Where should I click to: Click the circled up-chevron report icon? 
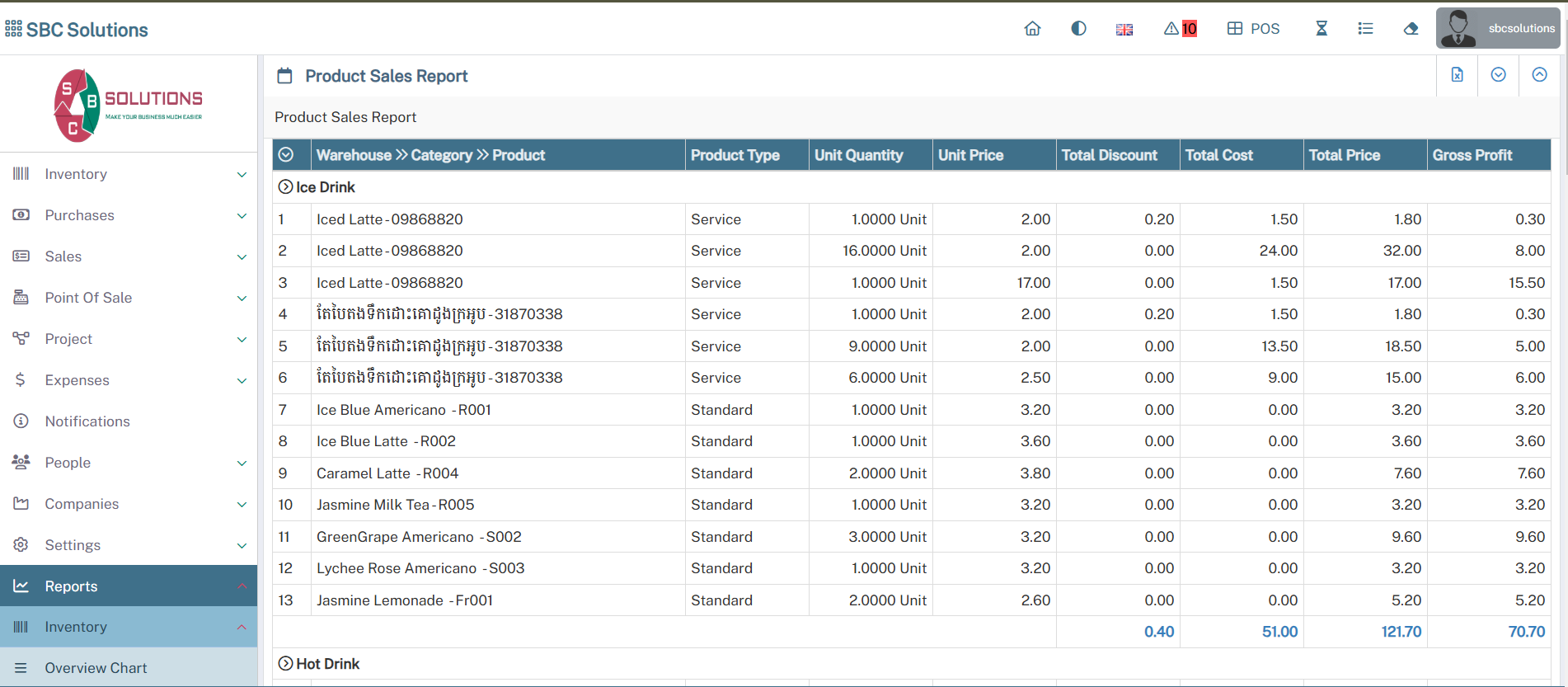click(x=1539, y=75)
